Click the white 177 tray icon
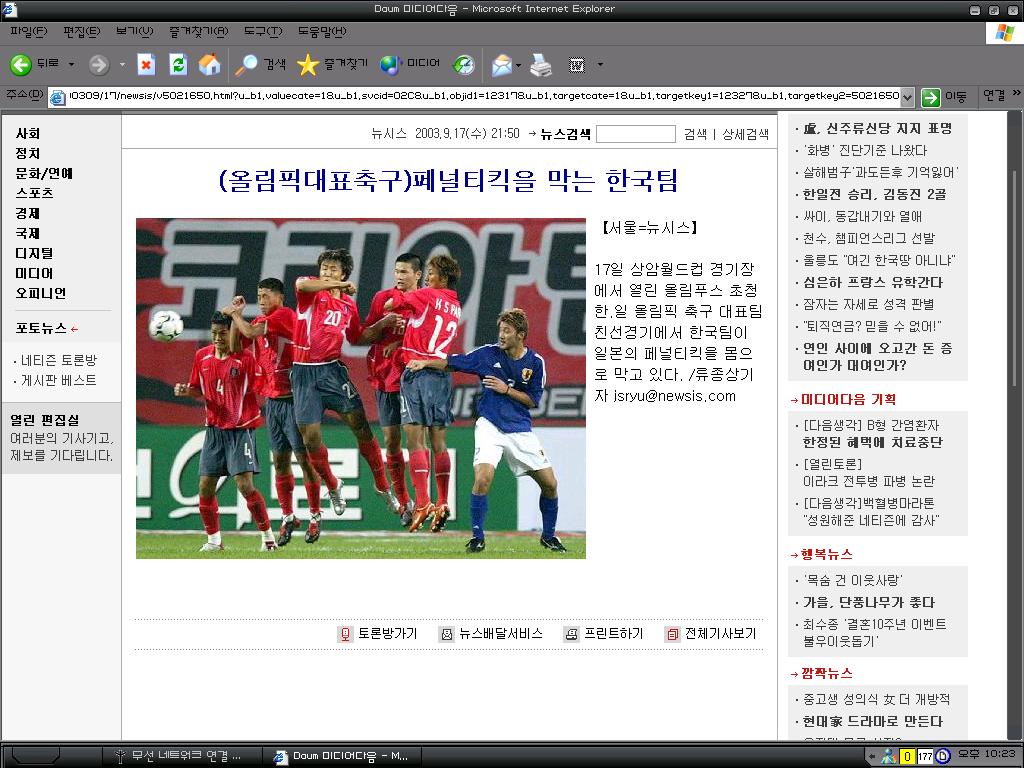The height and width of the screenshot is (768, 1024). pos(925,756)
